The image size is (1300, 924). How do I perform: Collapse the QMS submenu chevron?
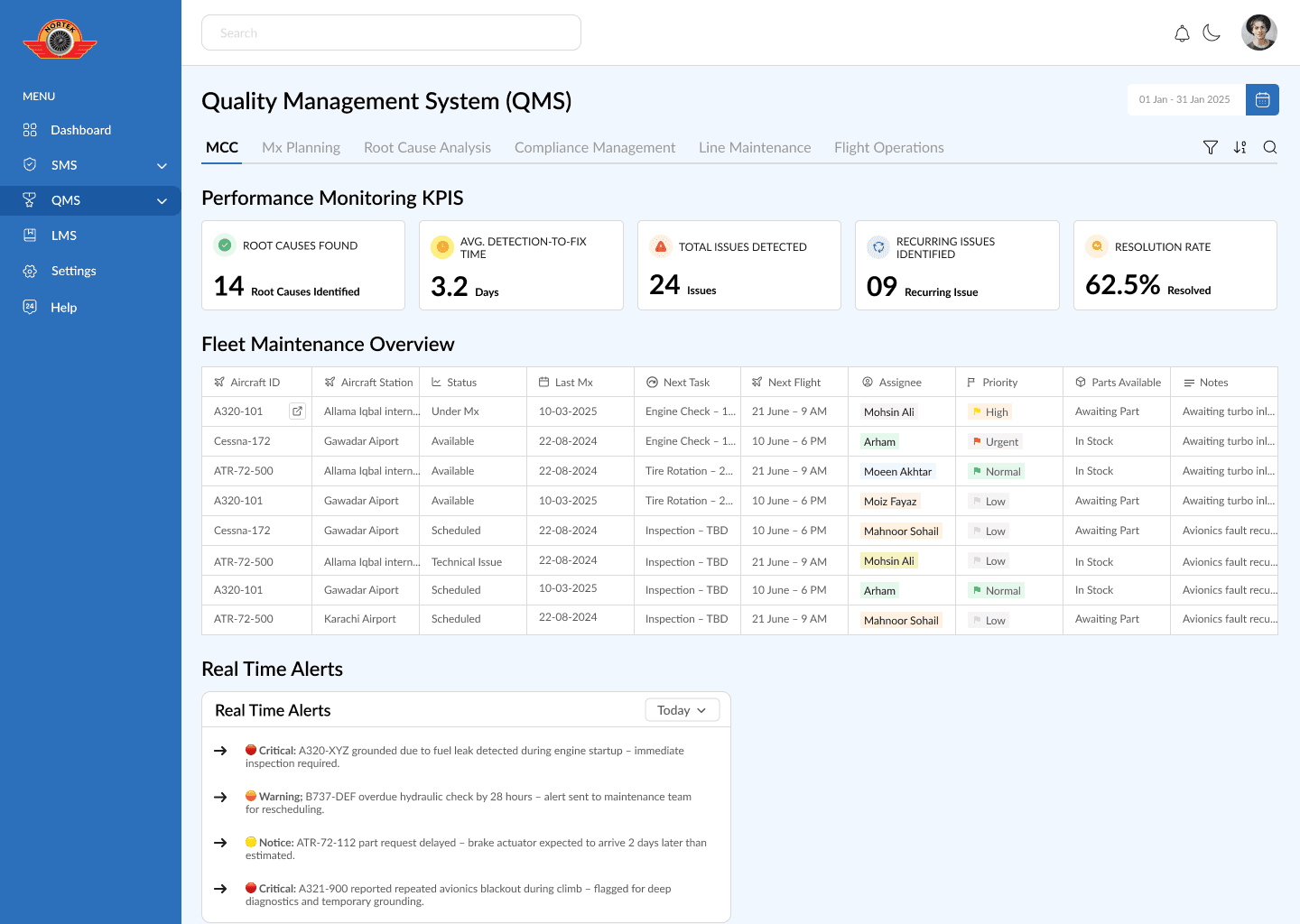pyautogui.click(x=162, y=201)
